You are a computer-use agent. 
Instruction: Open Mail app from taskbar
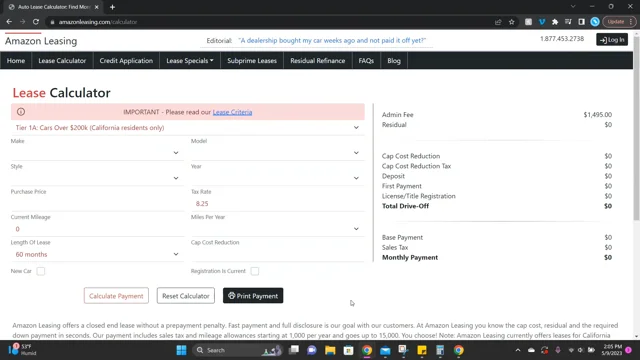point(385,350)
